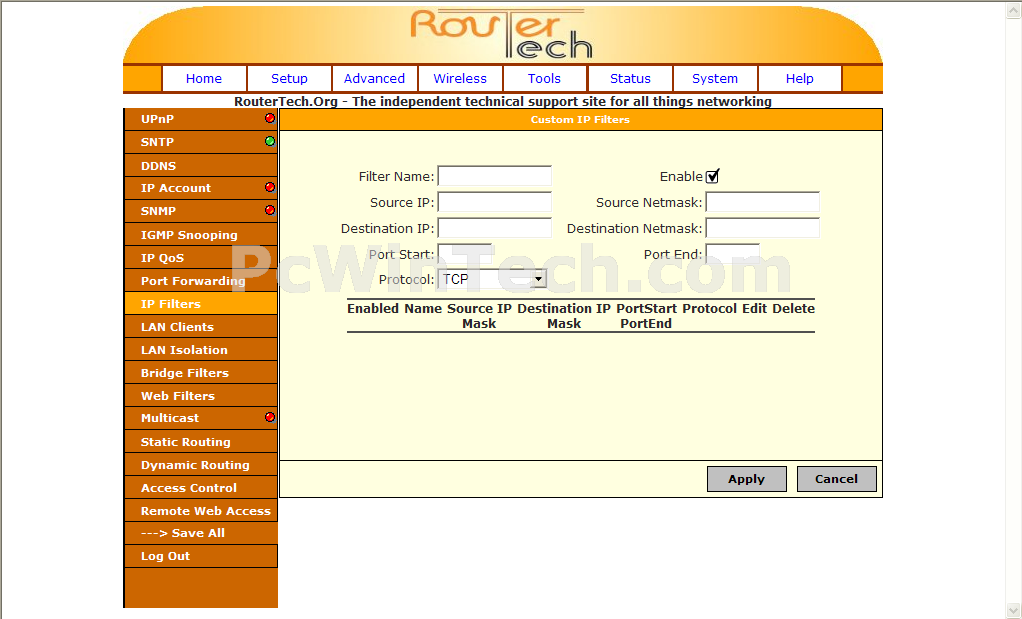Screen dimensions: 1022x619
Task: Go to Remote Web Access
Action: coord(201,511)
